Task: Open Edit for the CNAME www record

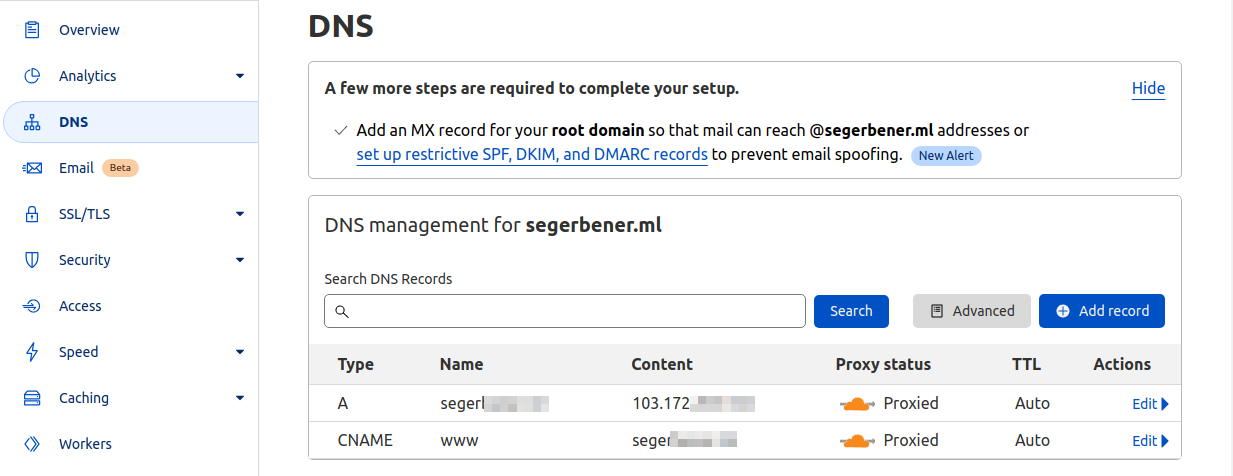Action: pyautogui.click(x=1150, y=440)
